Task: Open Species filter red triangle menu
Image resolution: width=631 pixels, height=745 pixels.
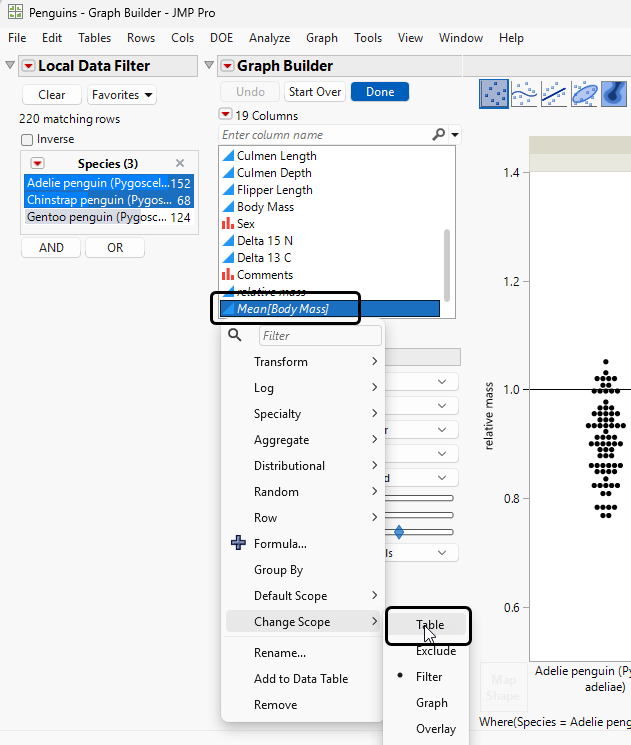Action: pos(38,163)
